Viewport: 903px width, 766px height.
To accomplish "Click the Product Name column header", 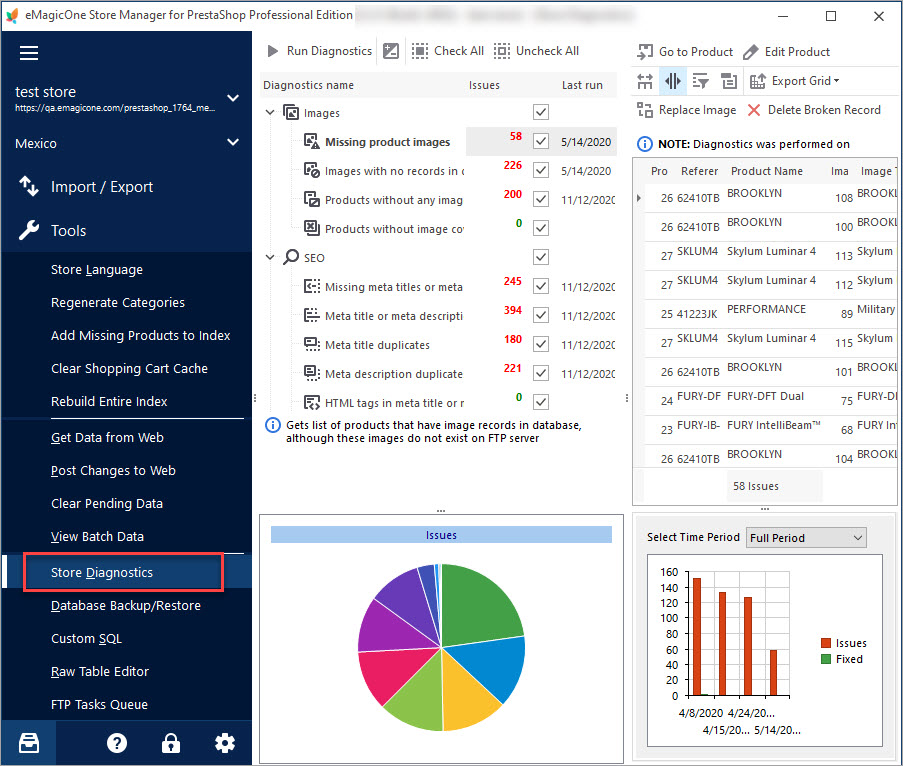I will point(767,171).
